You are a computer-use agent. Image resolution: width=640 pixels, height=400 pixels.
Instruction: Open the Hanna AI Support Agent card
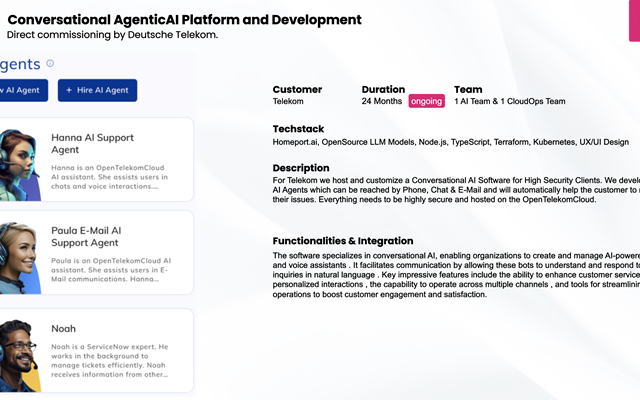(96, 160)
